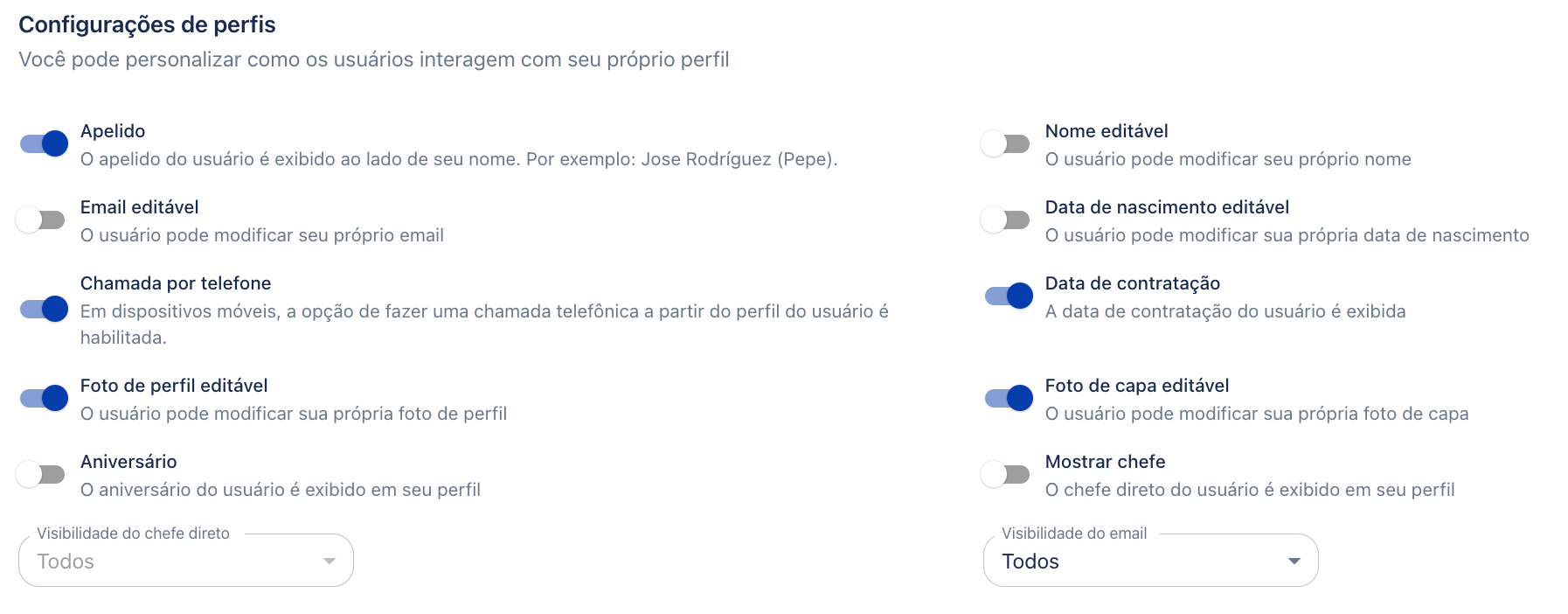
Task: Click the Visibilidade do email dropdown arrow
Action: (1294, 561)
